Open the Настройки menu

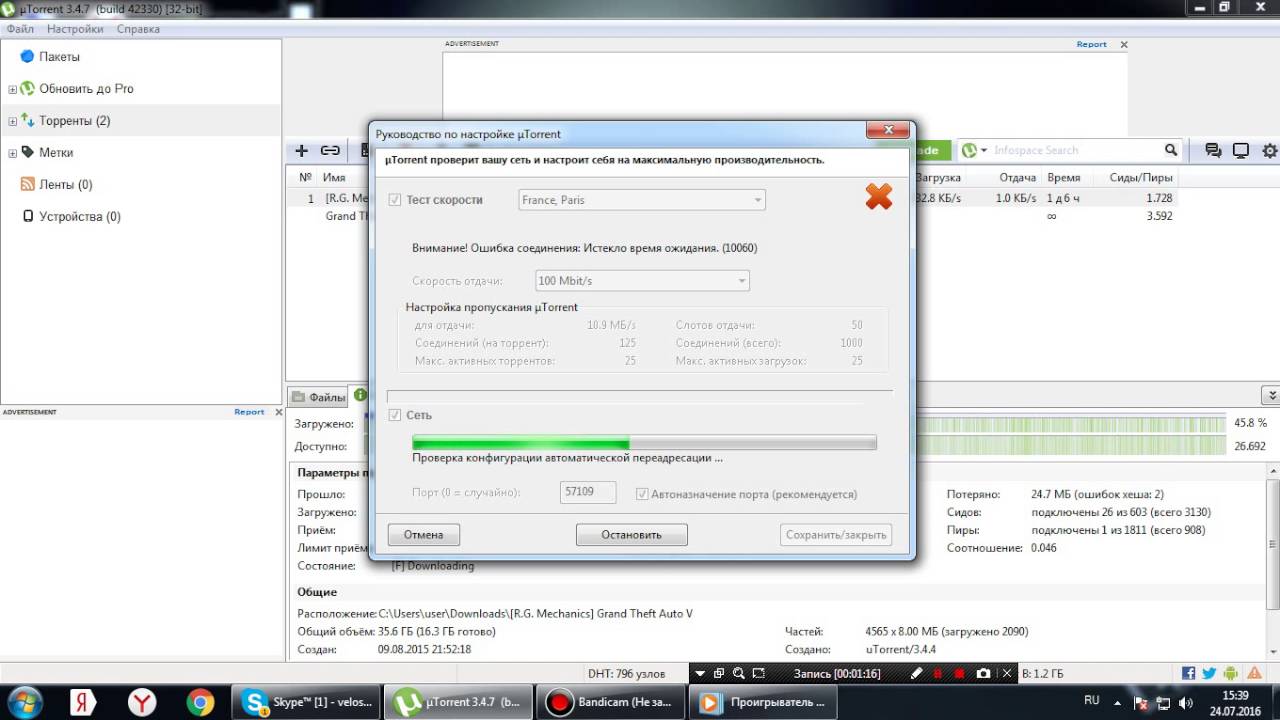click(75, 29)
